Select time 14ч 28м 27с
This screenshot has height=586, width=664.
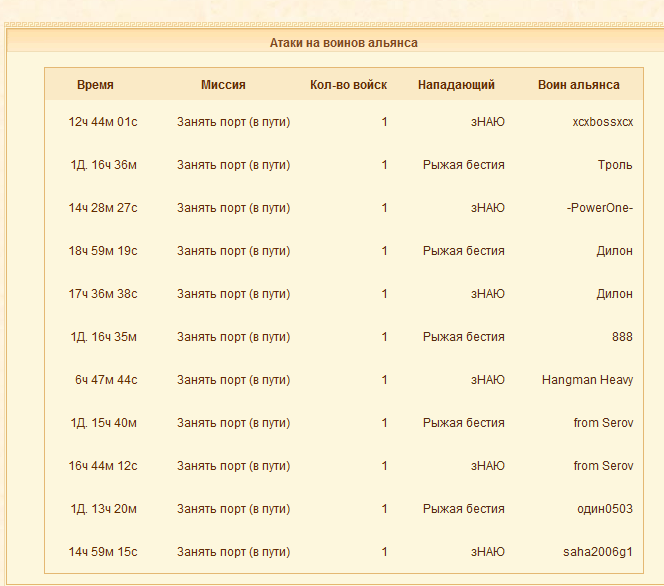103,208
